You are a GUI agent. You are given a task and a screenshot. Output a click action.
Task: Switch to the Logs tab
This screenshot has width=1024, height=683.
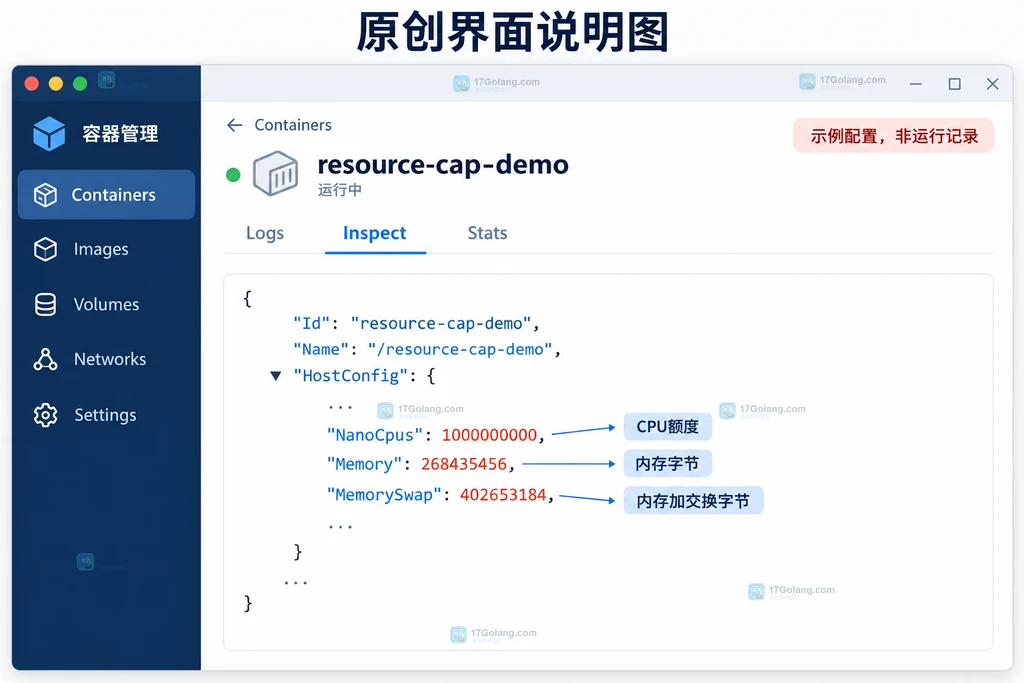tap(264, 233)
